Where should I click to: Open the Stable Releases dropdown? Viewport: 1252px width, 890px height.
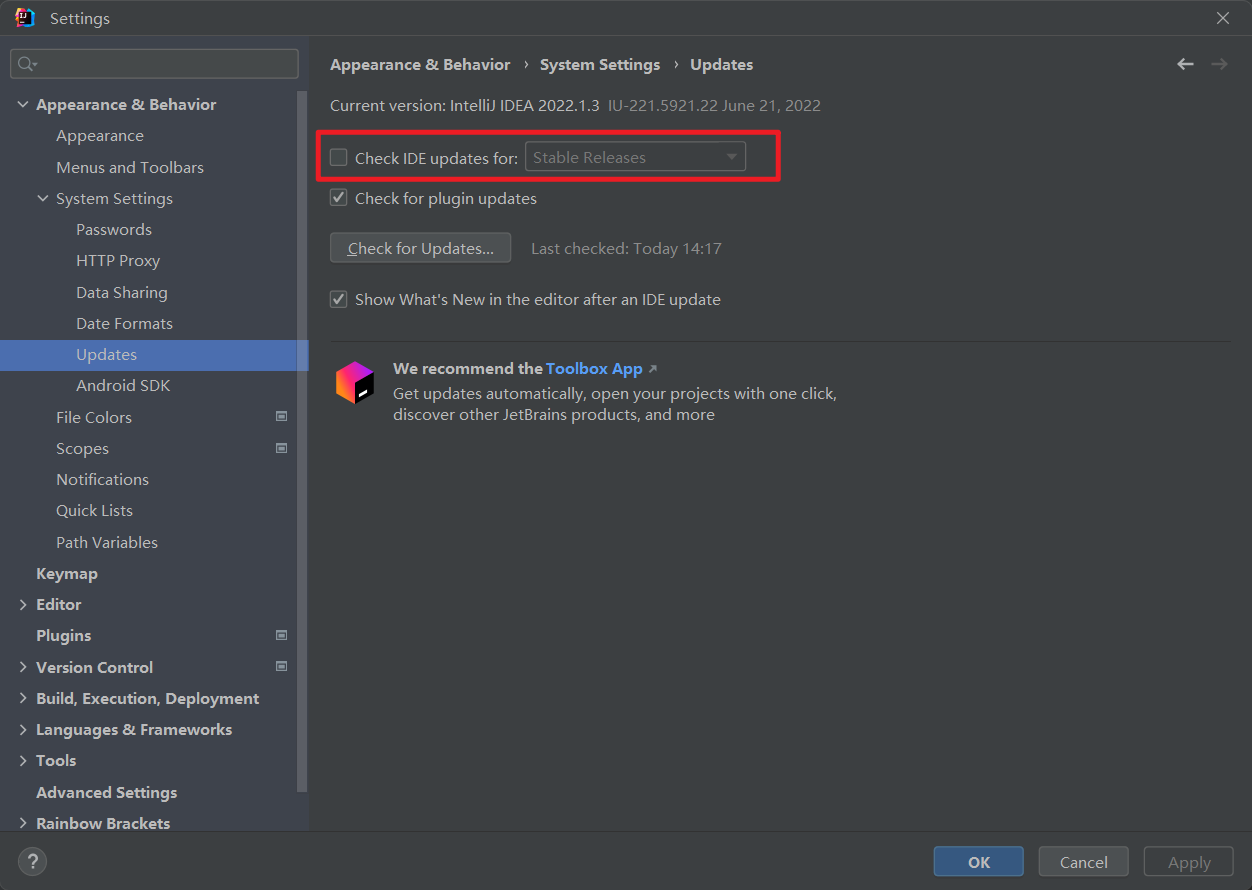tap(635, 157)
